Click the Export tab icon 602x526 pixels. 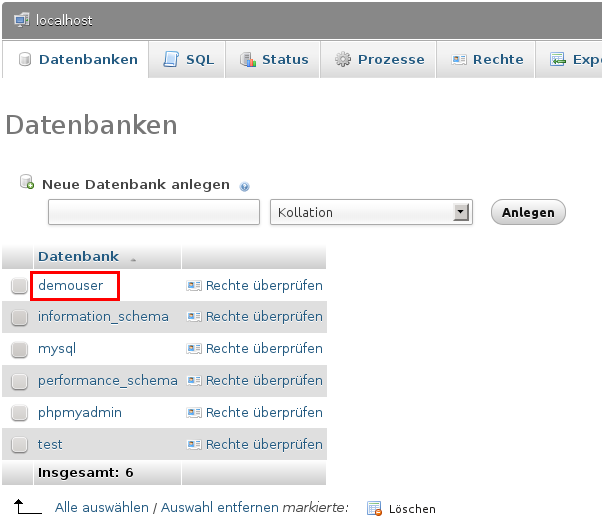[x=558, y=60]
